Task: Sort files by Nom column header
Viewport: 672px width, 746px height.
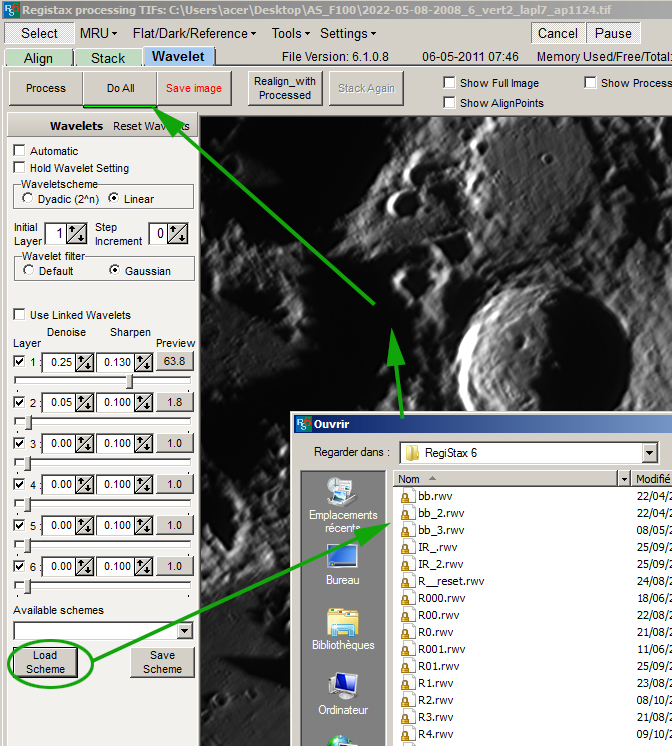Action: click(x=505, y=479)
